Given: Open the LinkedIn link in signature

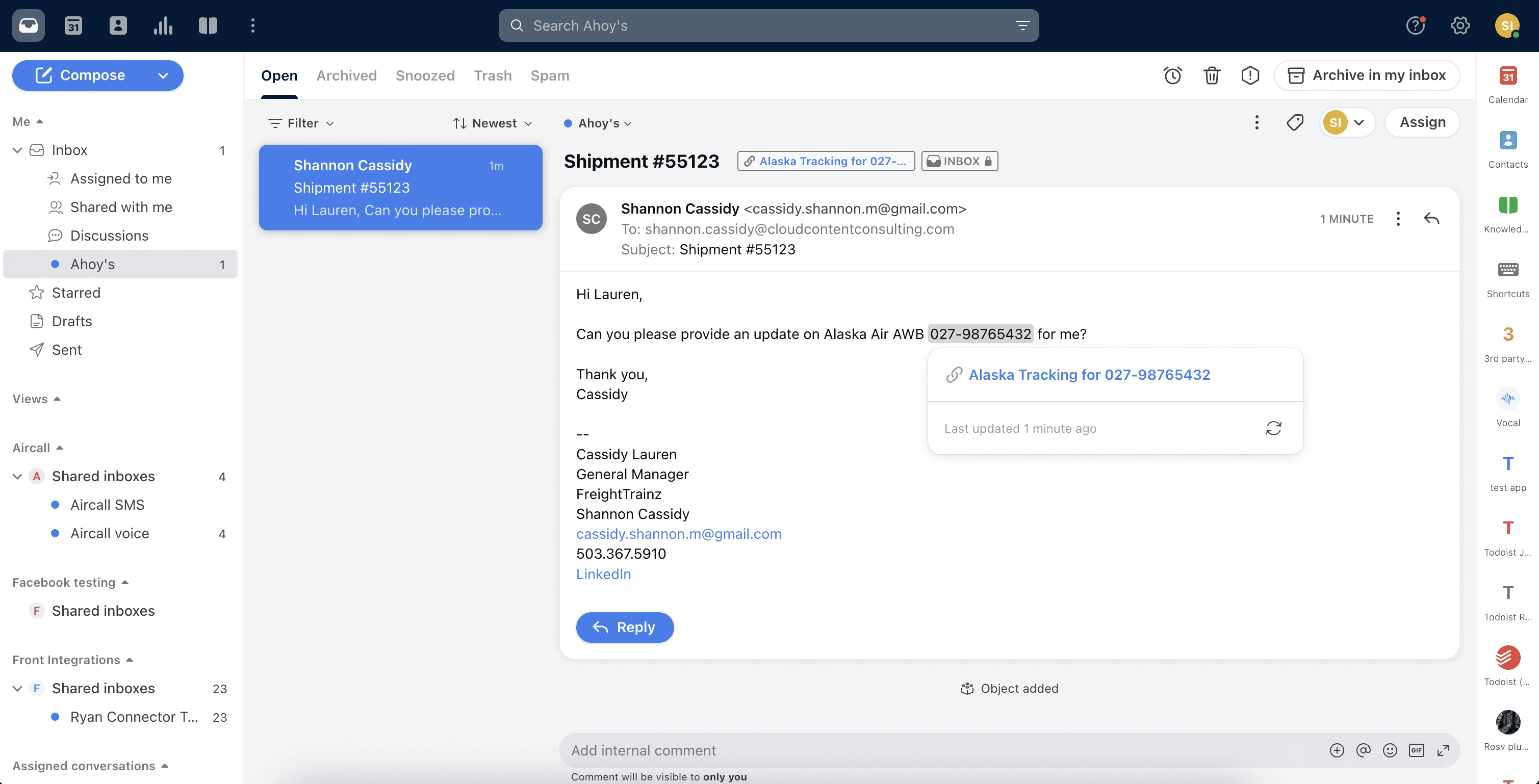Looking at the screenshot, I should [603, 574].
